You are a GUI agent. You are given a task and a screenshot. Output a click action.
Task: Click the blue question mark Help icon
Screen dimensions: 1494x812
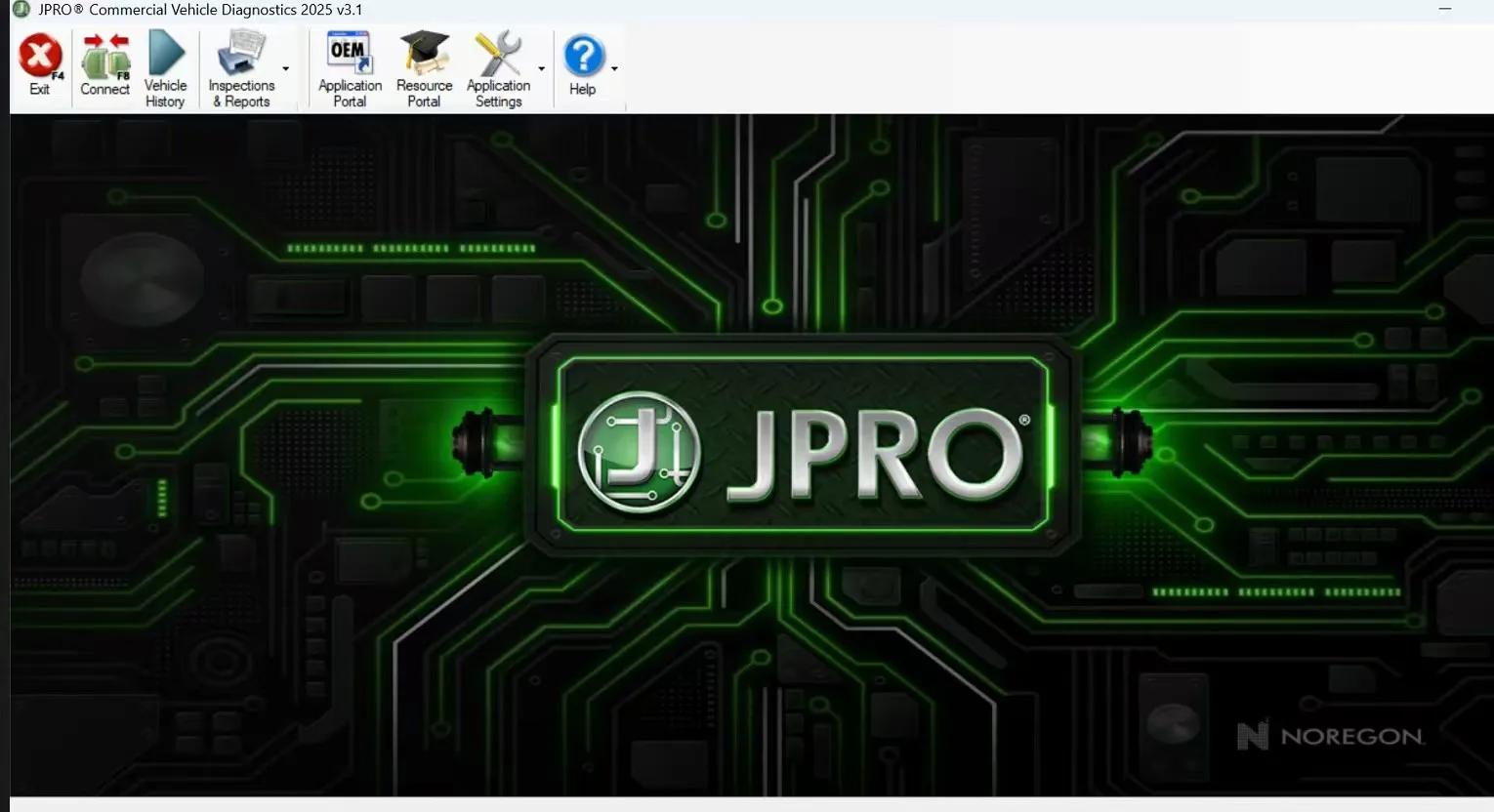tap(583, 57)
